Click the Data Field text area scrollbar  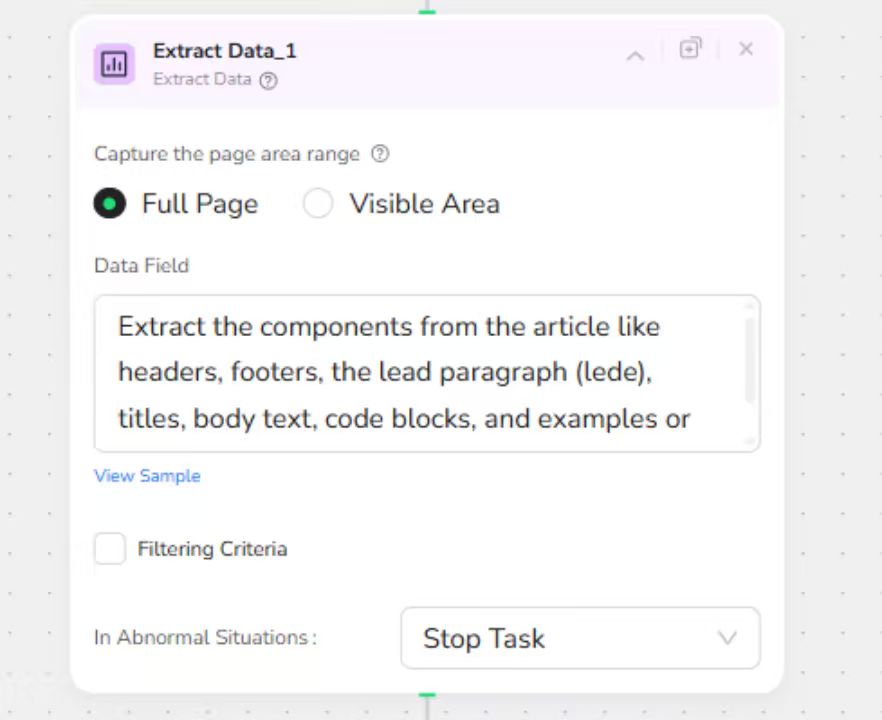[750, 360]
